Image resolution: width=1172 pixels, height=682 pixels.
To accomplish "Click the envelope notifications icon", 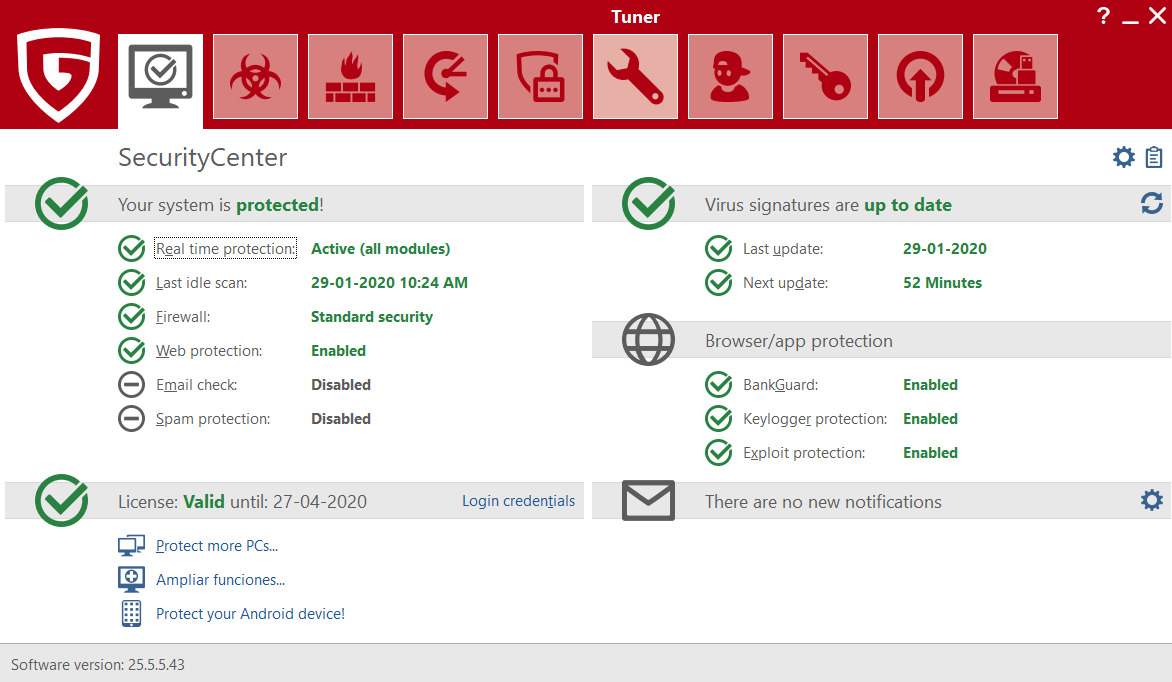I will (x=649, y=500).
